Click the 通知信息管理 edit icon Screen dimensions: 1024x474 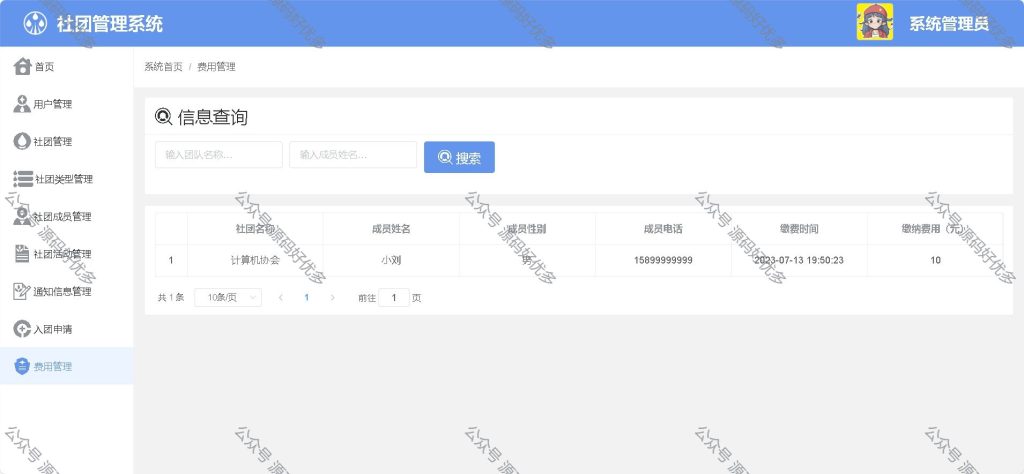pos(22,292)
